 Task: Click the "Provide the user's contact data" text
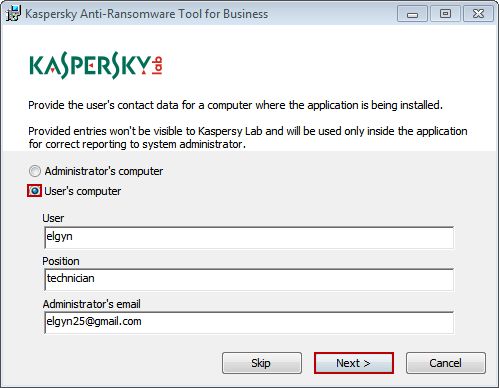point(235,105)
